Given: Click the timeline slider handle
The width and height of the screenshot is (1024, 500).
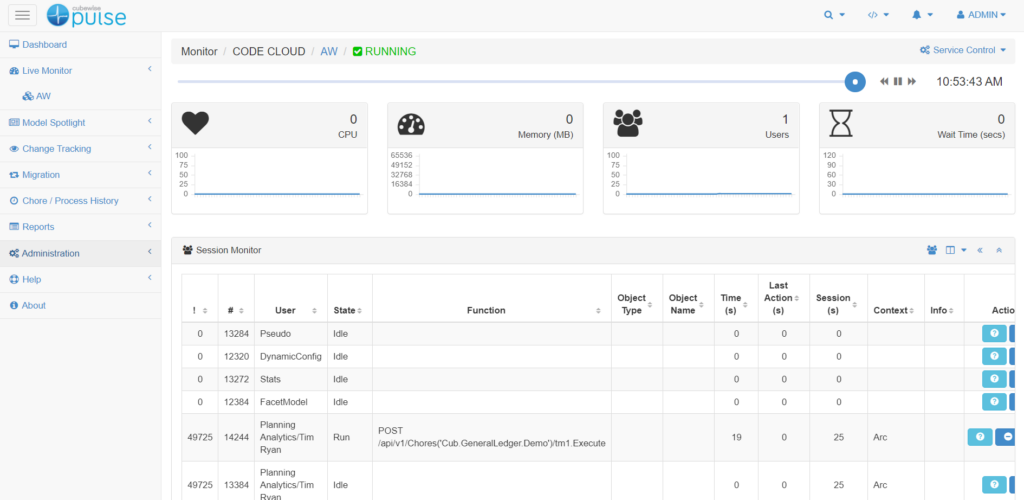Looking at the screenshot, I should pos(855,81).
